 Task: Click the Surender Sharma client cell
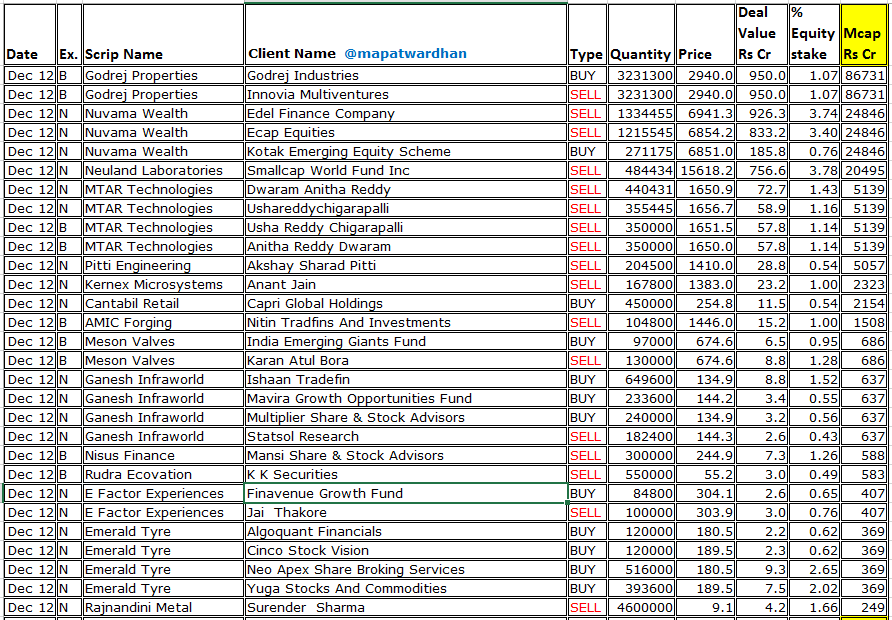(x=406, y=607)
